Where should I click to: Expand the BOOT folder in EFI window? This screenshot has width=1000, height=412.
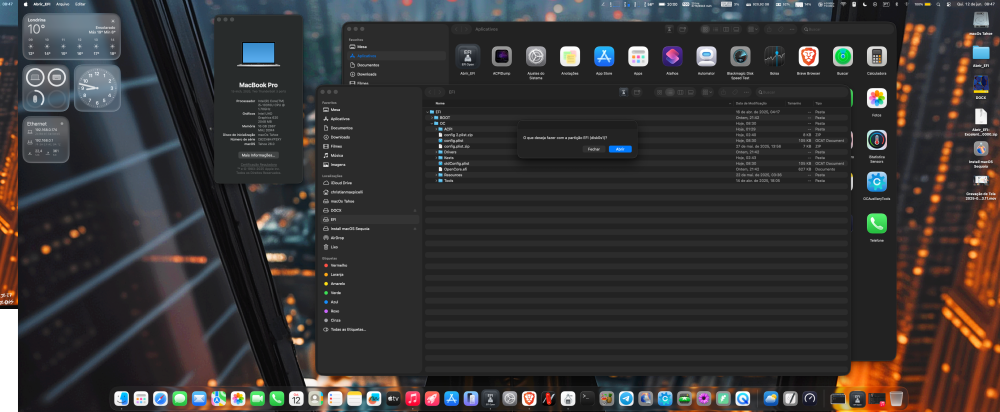(x=432, y=117)
